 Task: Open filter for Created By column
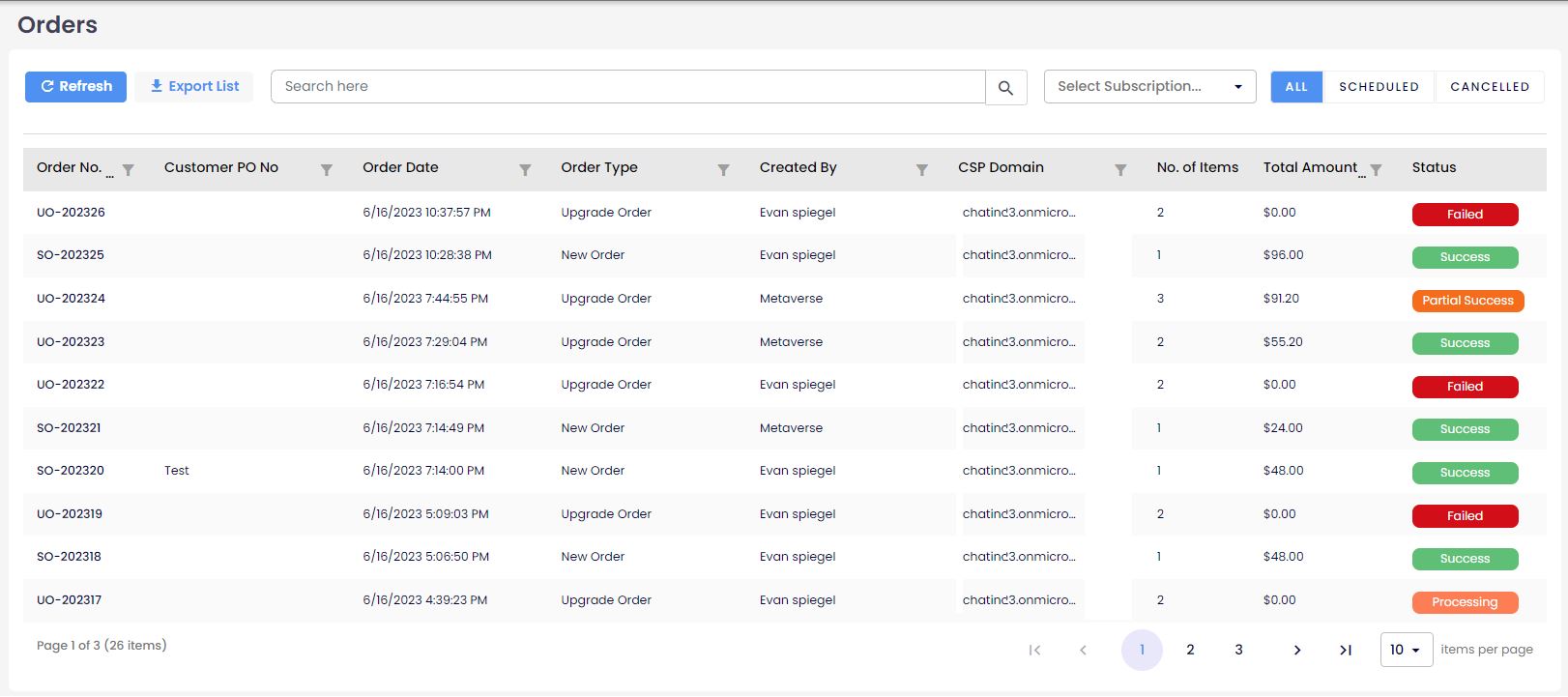[x=922, y=170]
